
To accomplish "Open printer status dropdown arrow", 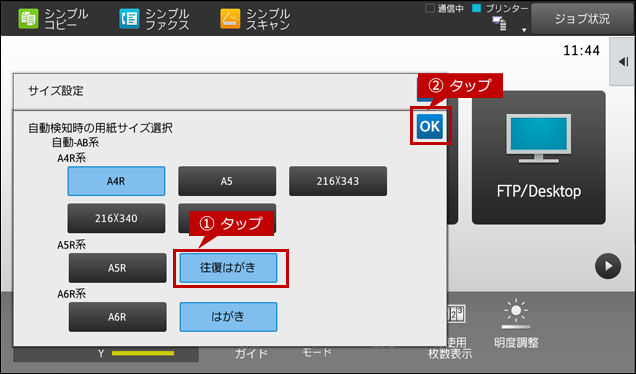I will coord(524,30).
